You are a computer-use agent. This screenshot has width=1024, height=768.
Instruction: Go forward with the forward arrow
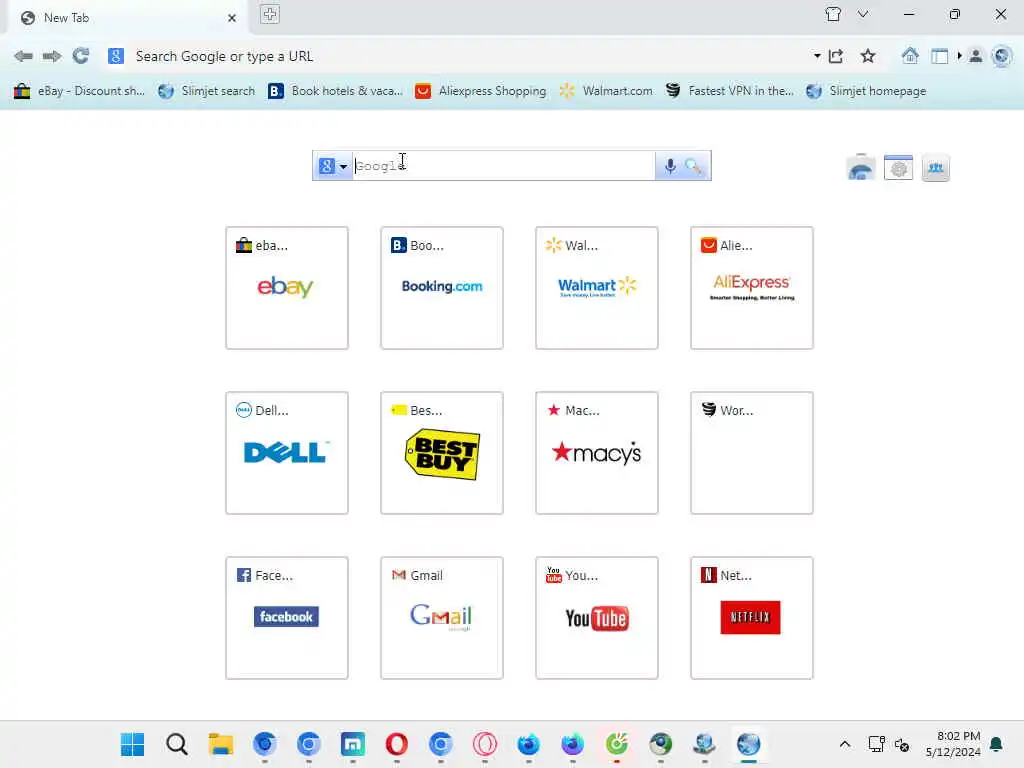coord(52,56)
